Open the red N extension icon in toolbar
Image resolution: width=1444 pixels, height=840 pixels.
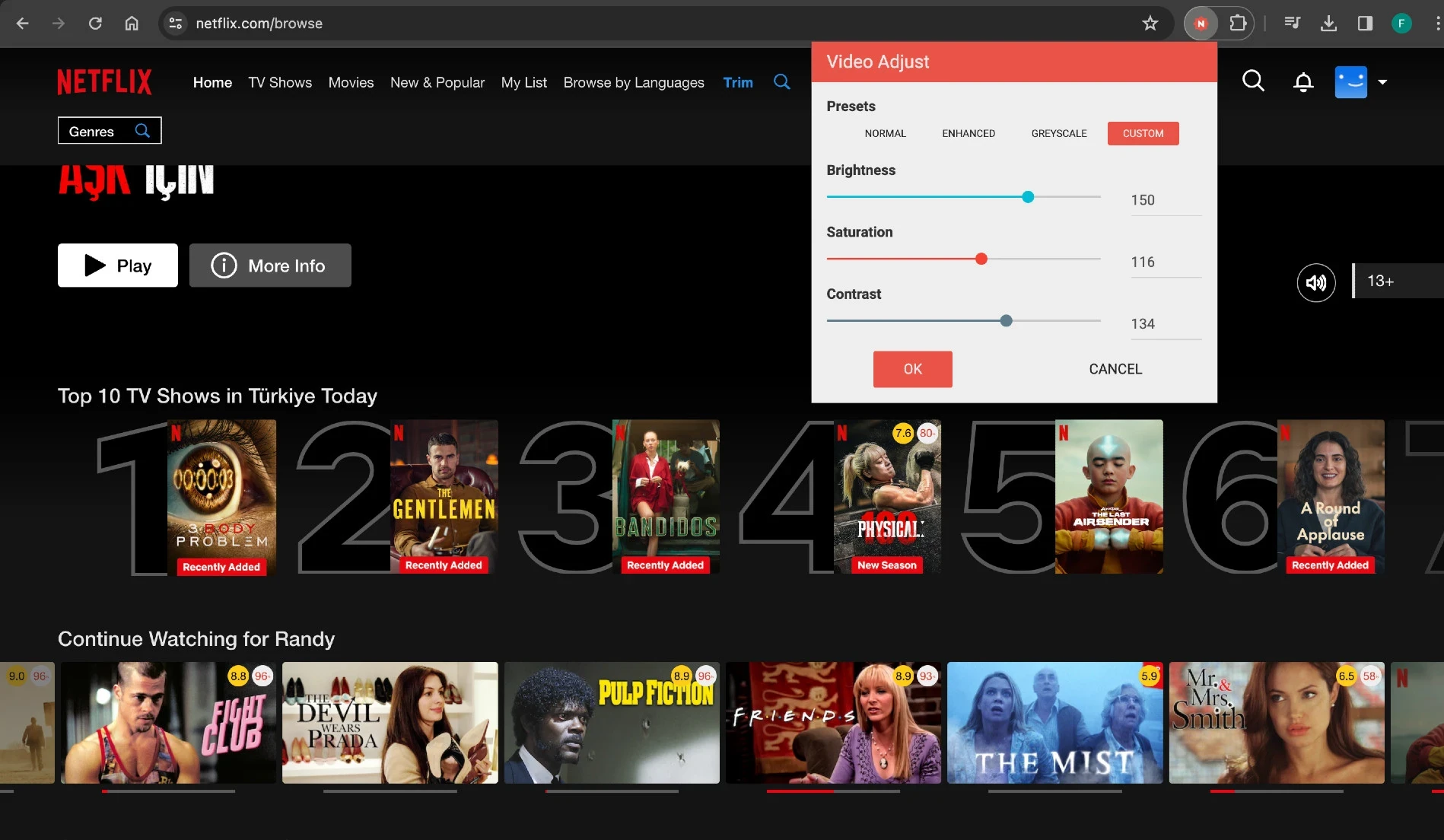pyautogui.click(x=1201, y=24)
